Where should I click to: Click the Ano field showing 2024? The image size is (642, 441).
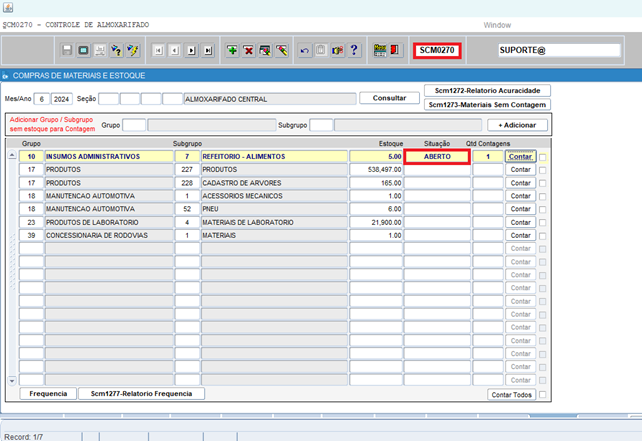point(61,99)
